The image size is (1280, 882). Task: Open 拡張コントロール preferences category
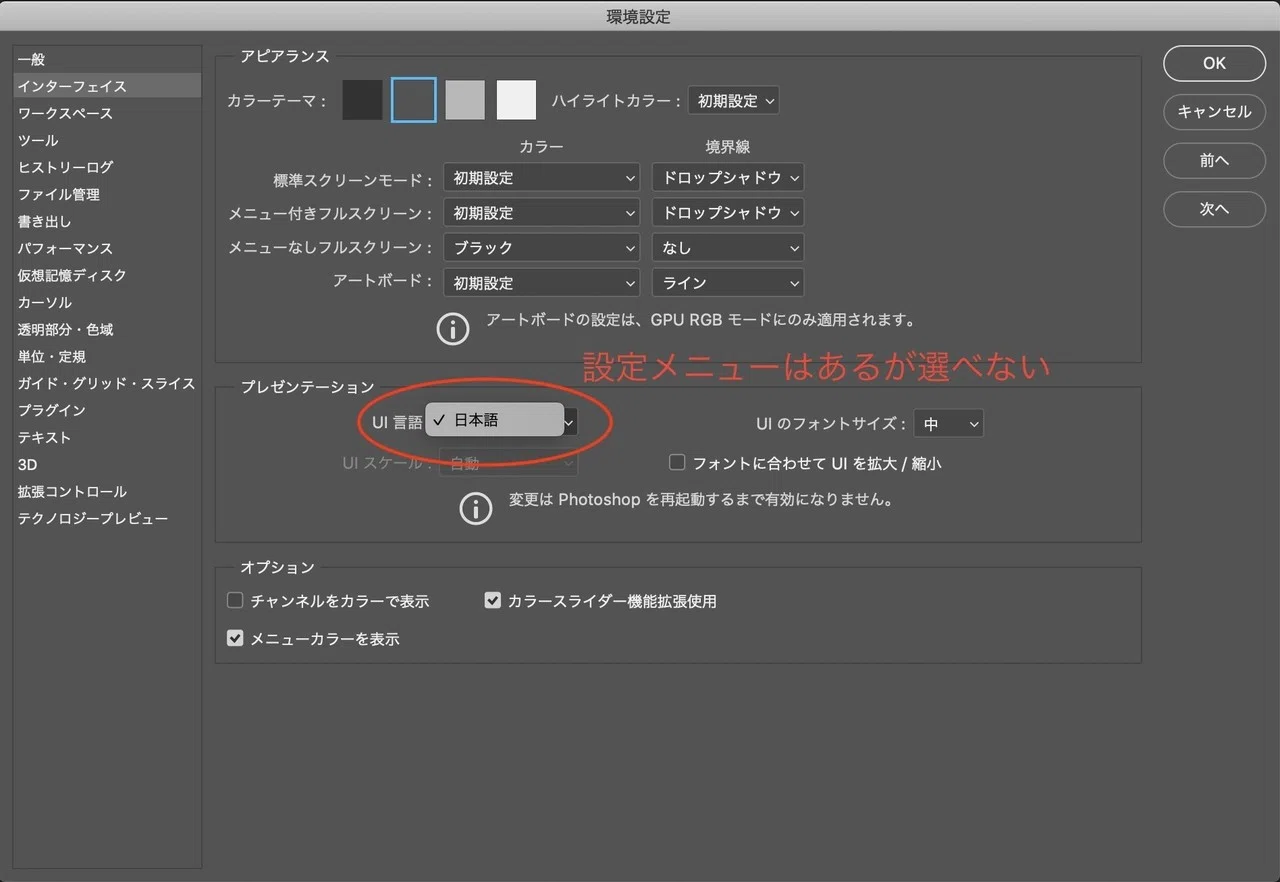pos(107,492)
